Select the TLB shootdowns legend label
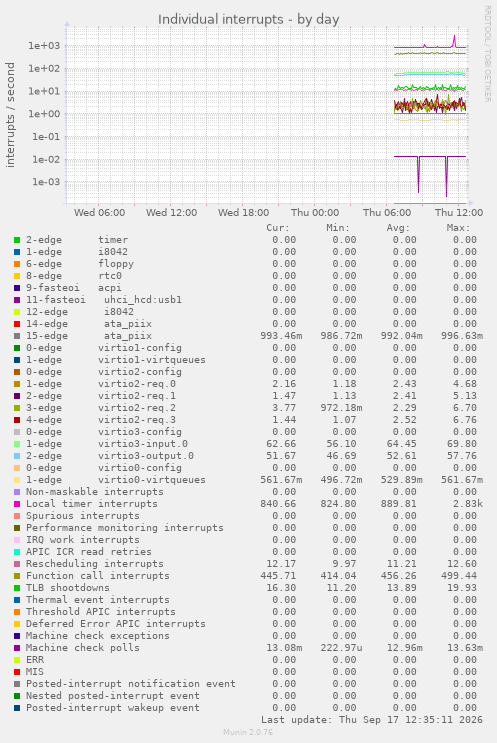 (67, 588)
